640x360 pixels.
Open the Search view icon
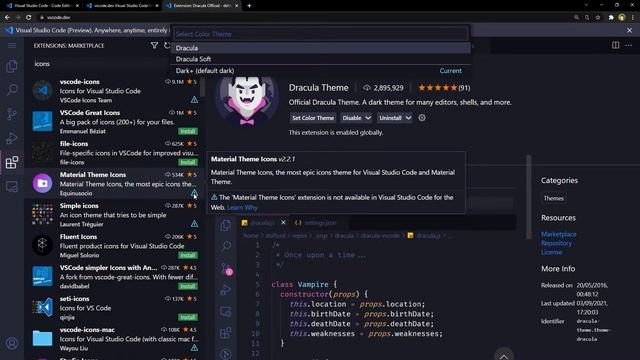click(12, 90)
